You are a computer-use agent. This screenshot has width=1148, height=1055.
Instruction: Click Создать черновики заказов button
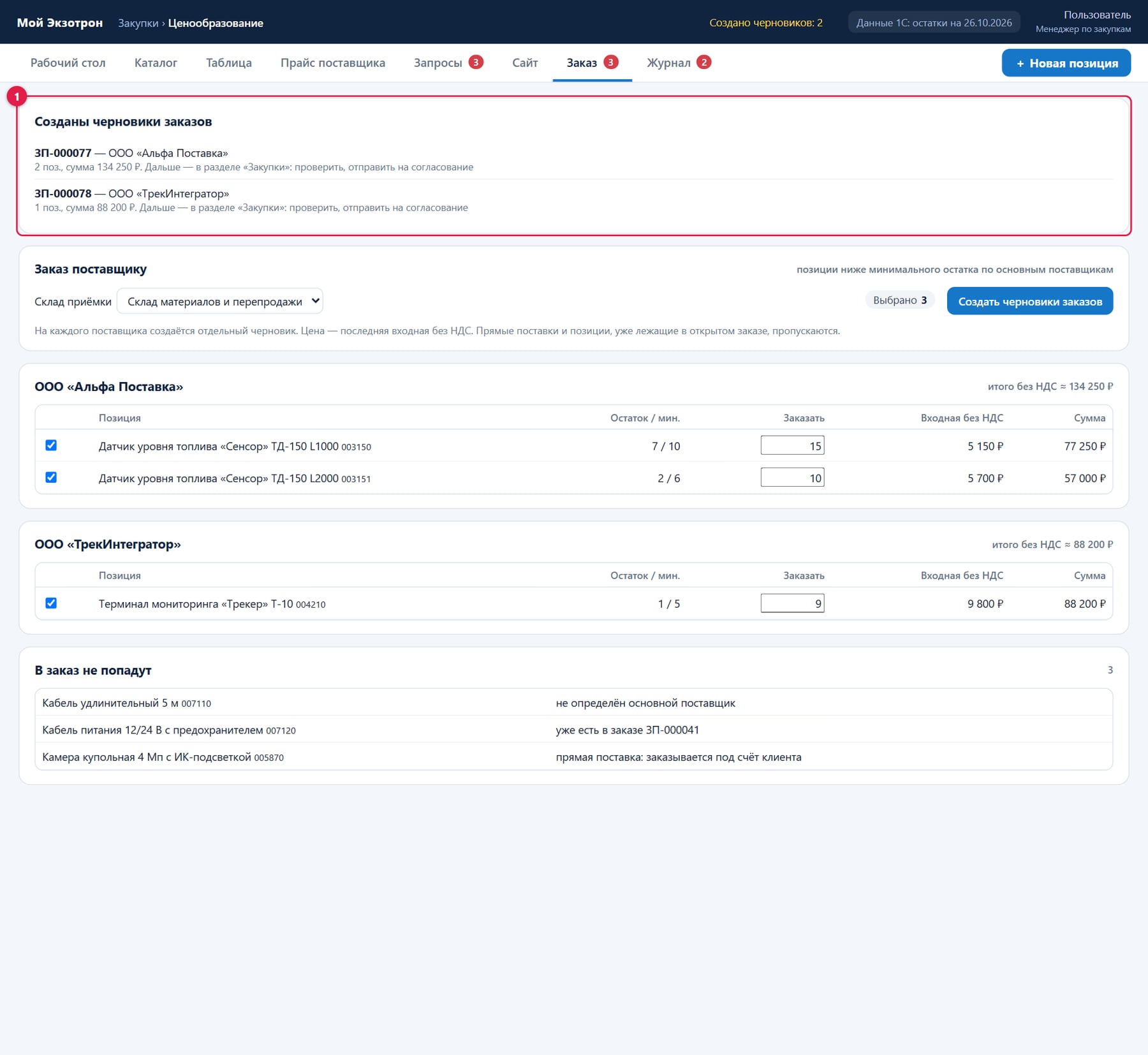(x=1030, y=301)
